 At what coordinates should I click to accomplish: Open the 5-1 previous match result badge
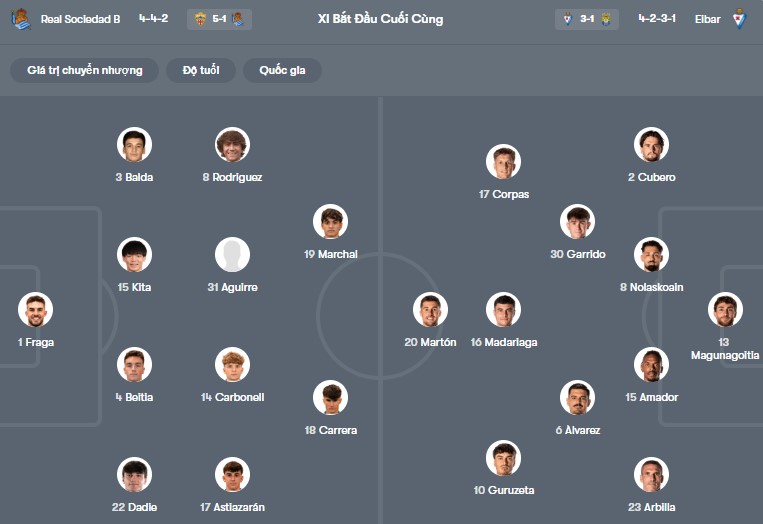coord(219,19)
